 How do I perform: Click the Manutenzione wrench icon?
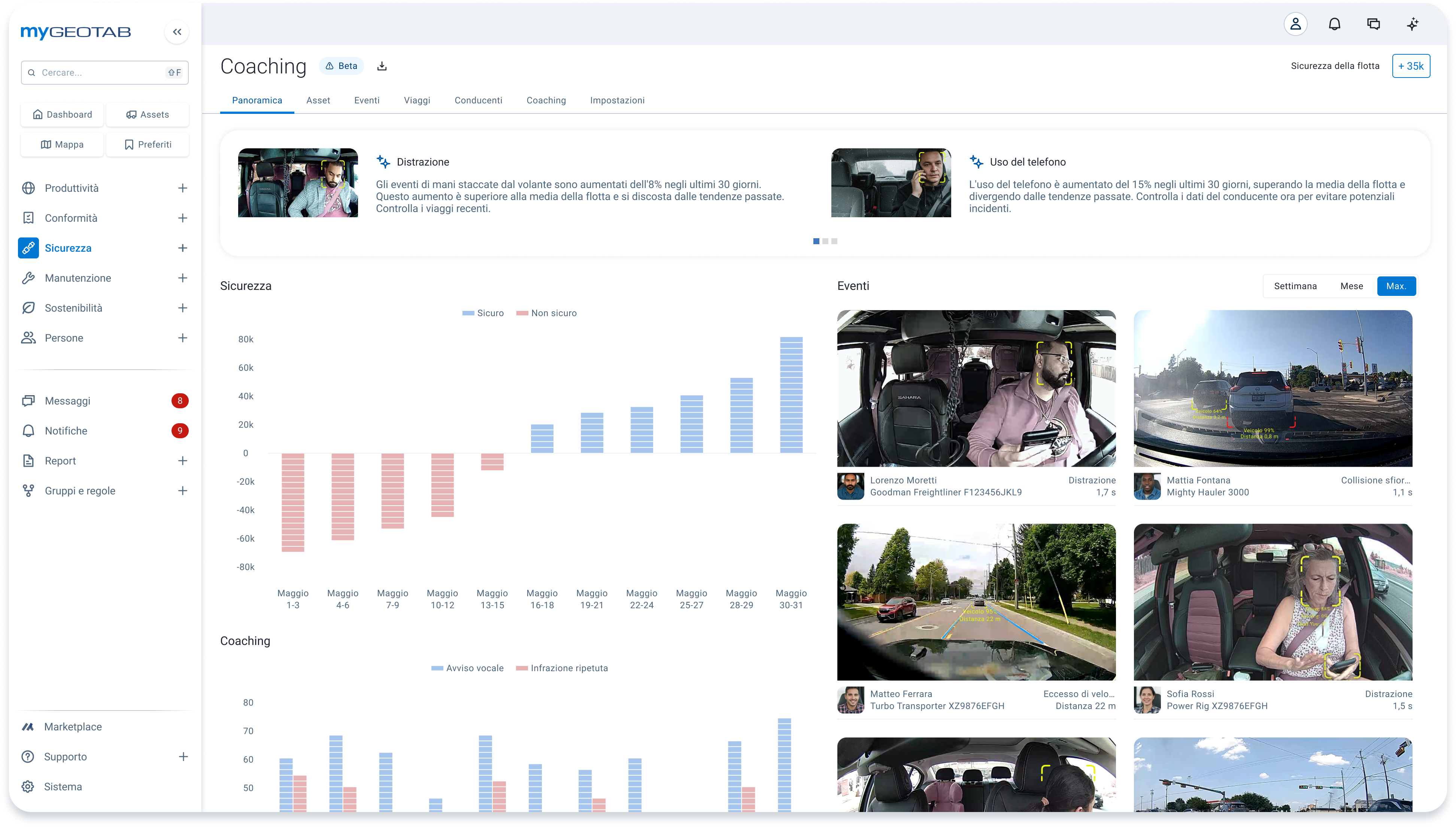tap(28, 278)
